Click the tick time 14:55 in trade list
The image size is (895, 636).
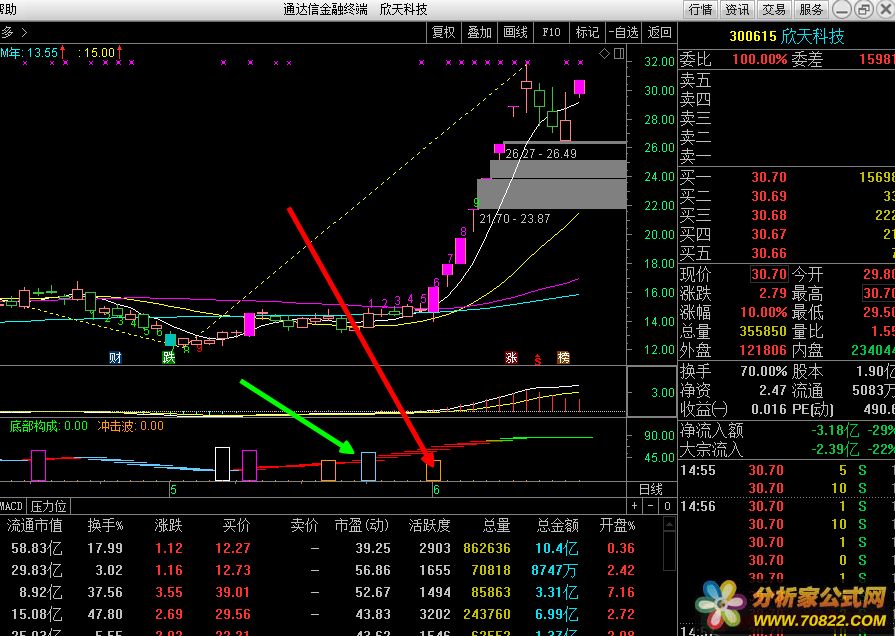click(x=698, y=470)
